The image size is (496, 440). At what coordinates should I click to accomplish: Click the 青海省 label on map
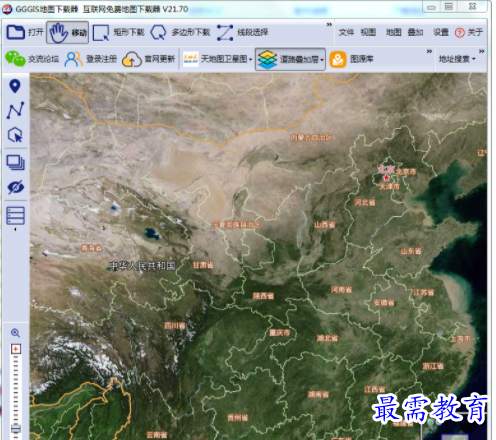pyautogui.click(x=91, y=248)
